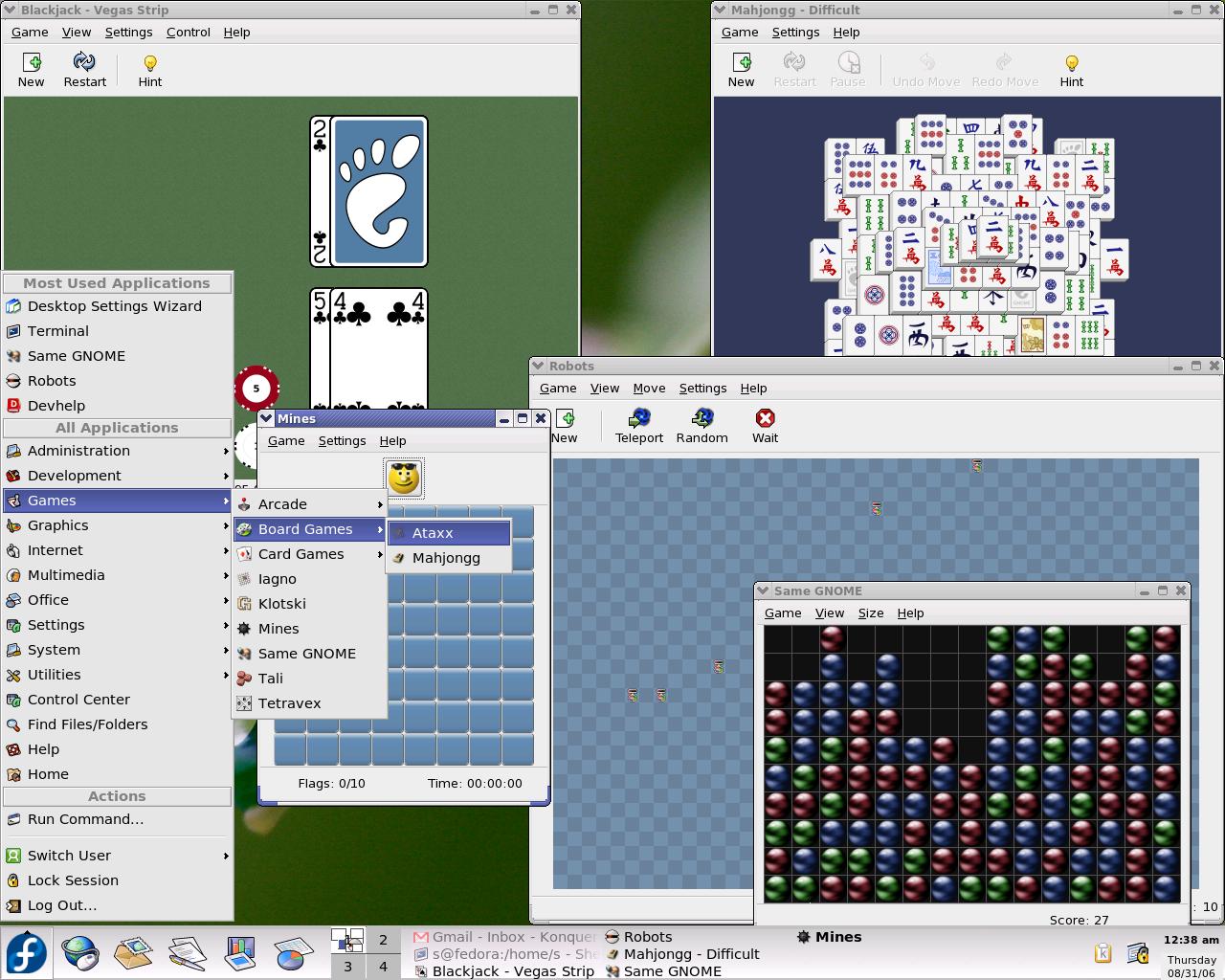Expand the Multimedia submenu
This screenshot has width=1225, height=980.
(x=117, y=575)
